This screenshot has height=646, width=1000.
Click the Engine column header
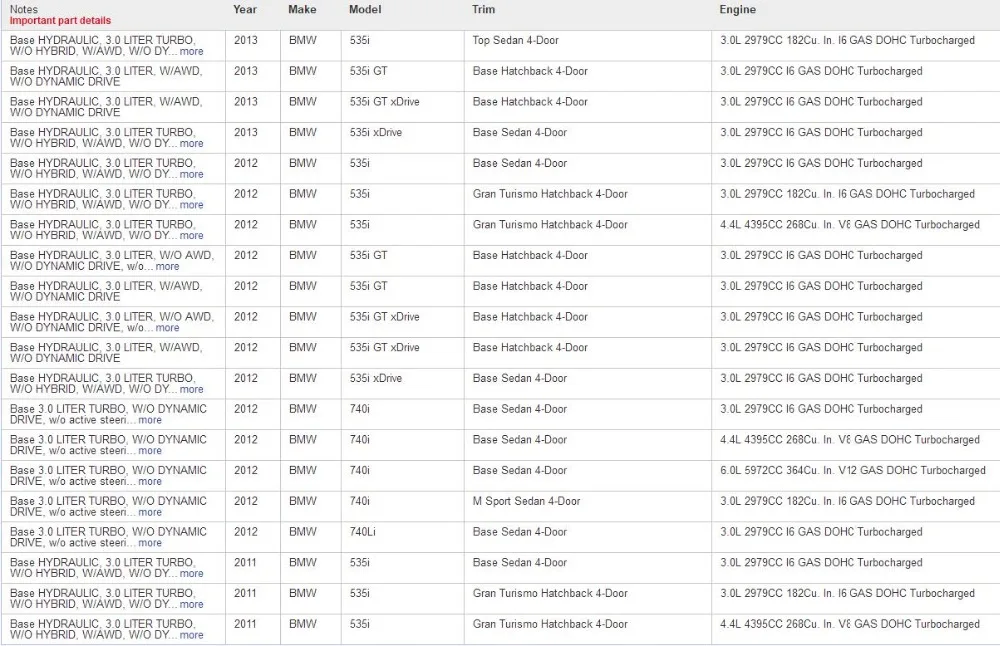738,10
